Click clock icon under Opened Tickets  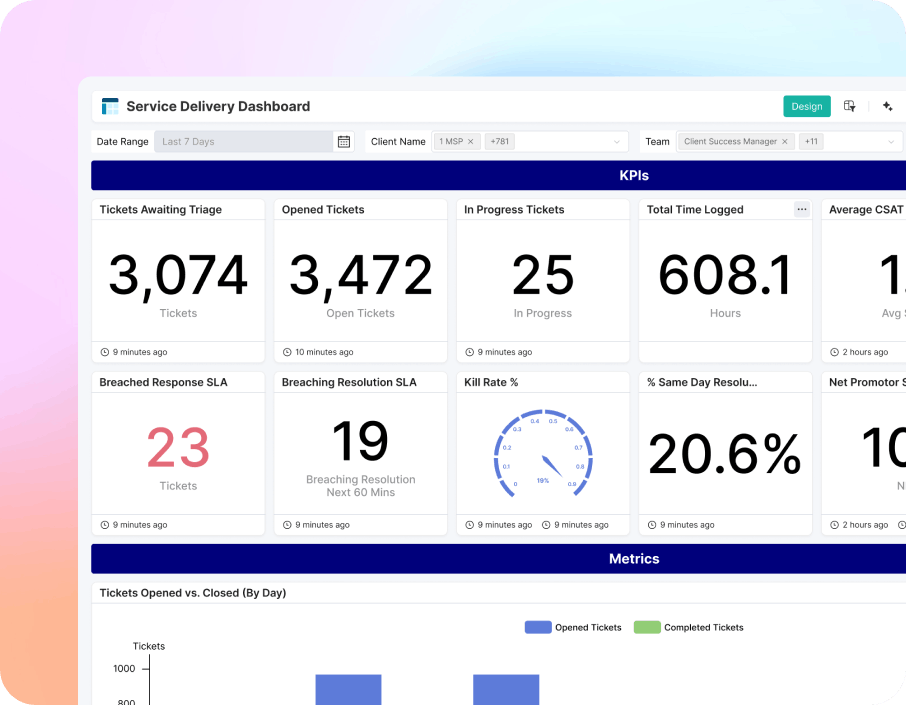coord(287,352)
